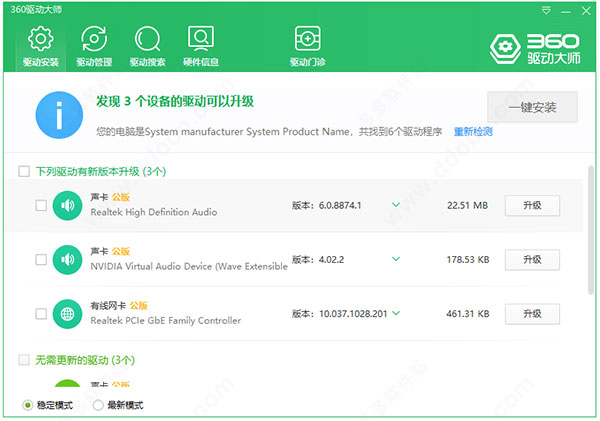Click the 22.51 MB size value
The image size is (600, 421).
coord(468,206)
